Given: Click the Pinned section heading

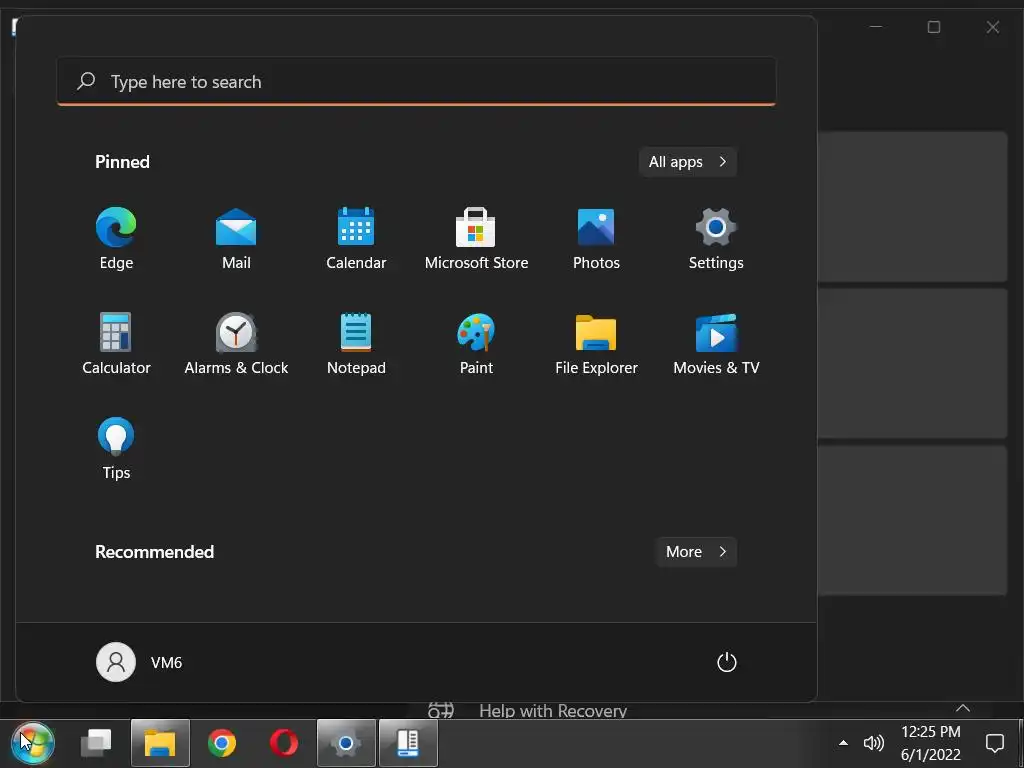Looking at the screenshot, I should point(122,162).
